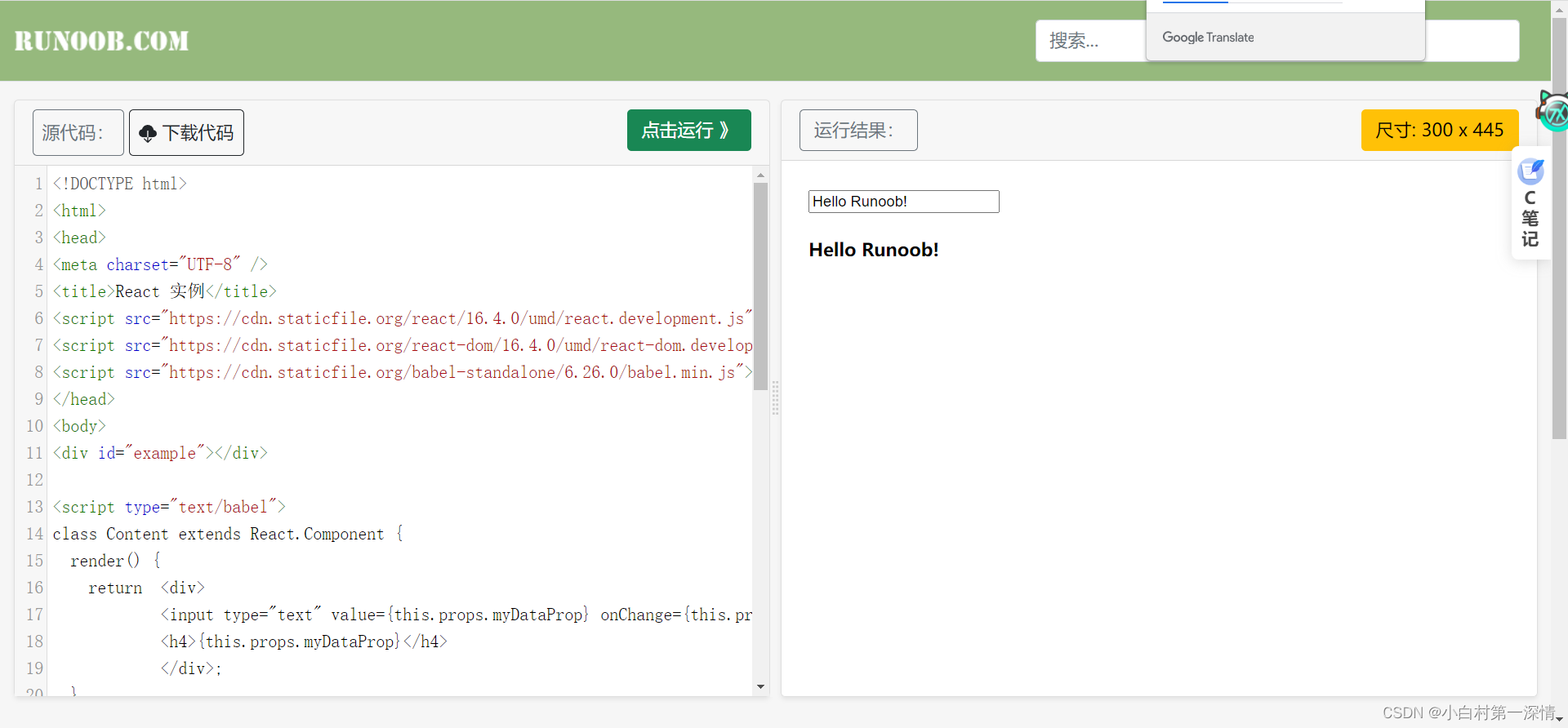Click the script type="text/babel" line
The width and height of the screenshot is (1568, 728).
click(169, 507)
